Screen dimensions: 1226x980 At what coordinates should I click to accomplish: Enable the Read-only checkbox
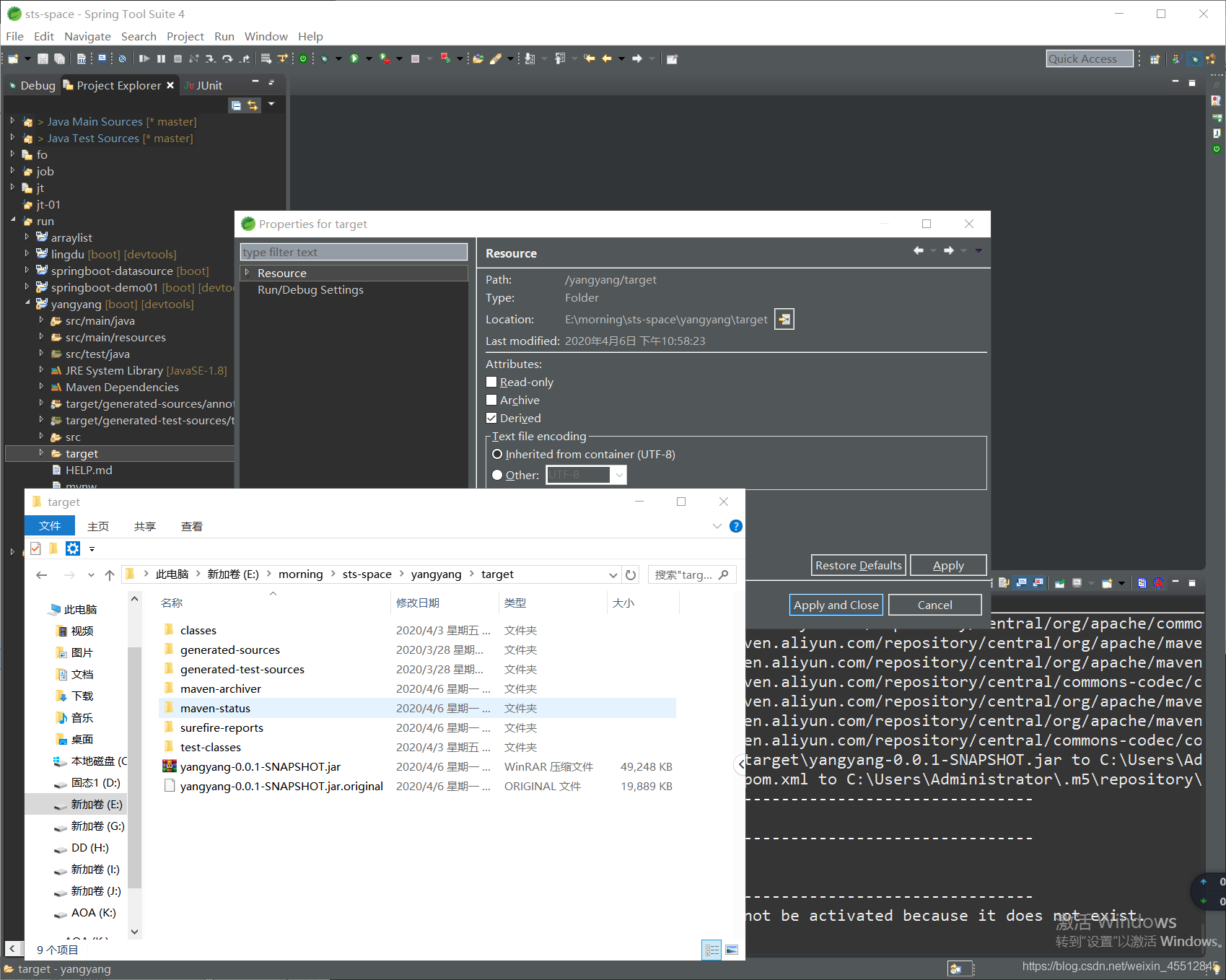click(491, 382)
